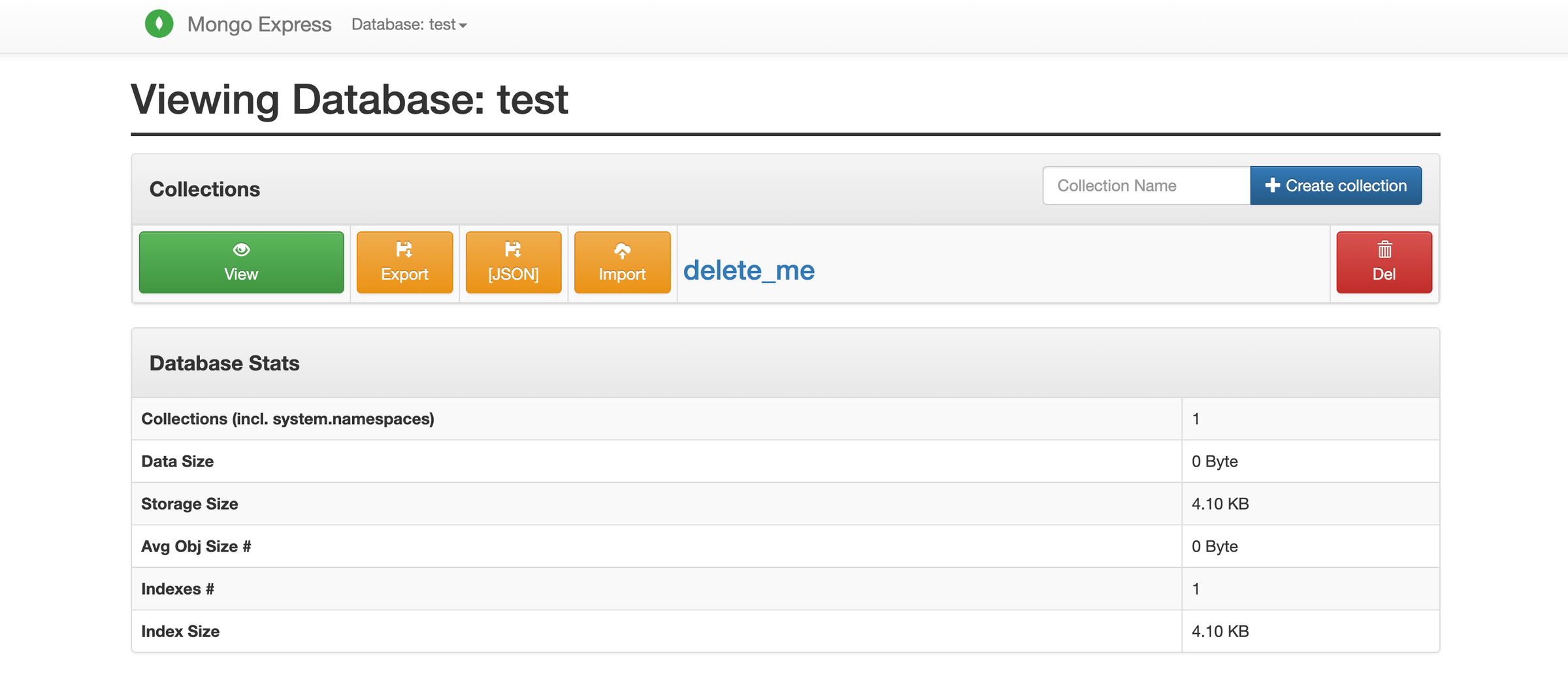Click Mongo Express in the top navigation bar
Screen dimensions: 1568x673
coord(259,24)
